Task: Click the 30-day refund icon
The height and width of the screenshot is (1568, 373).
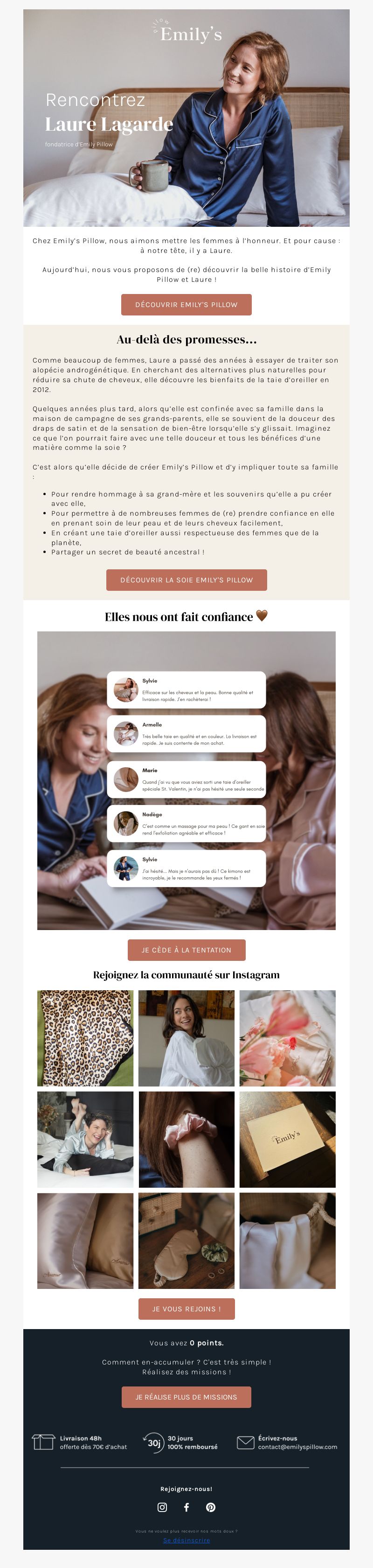Action: 153,1442
